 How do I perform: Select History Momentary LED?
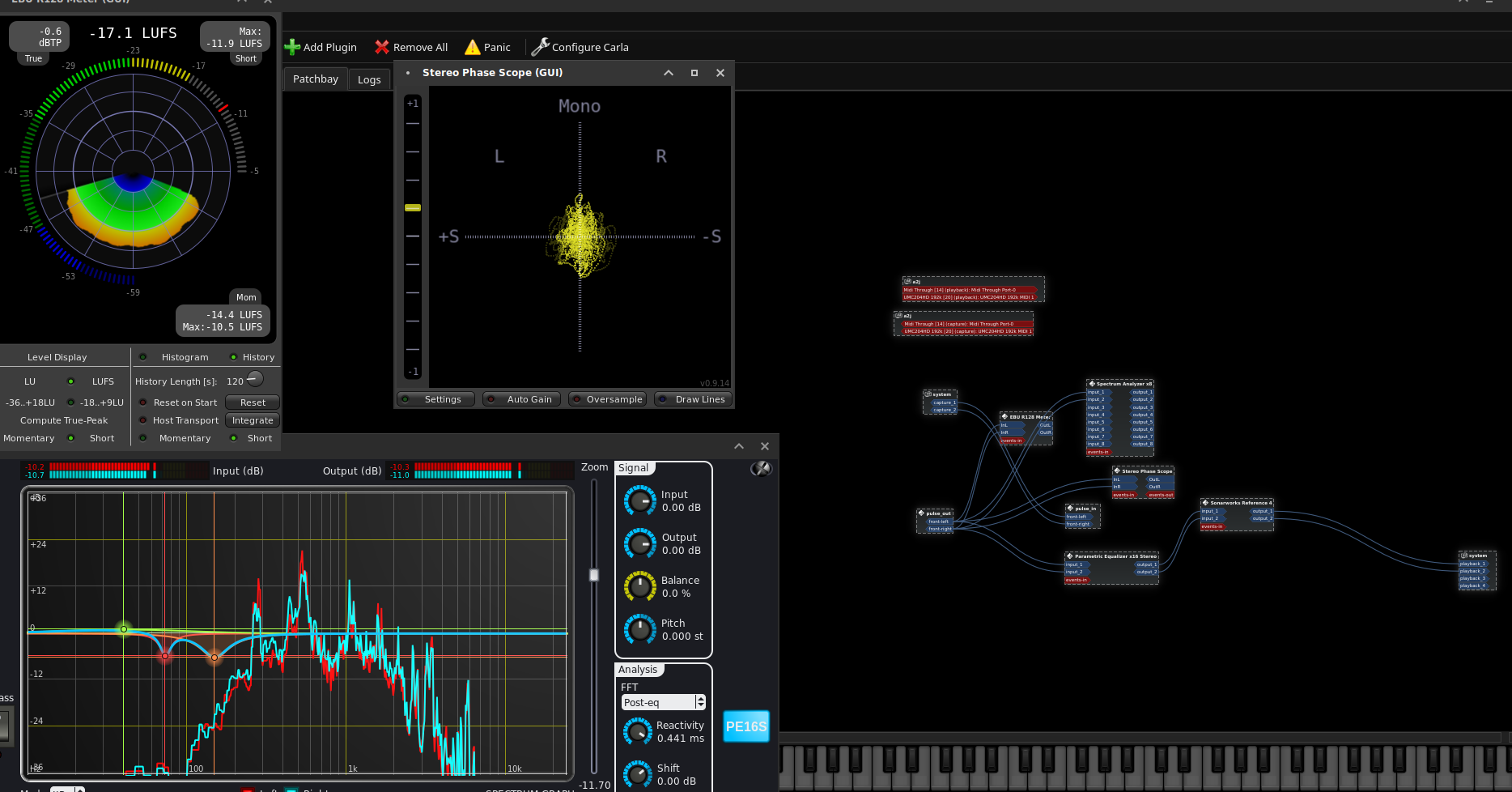tap(143, 438)
